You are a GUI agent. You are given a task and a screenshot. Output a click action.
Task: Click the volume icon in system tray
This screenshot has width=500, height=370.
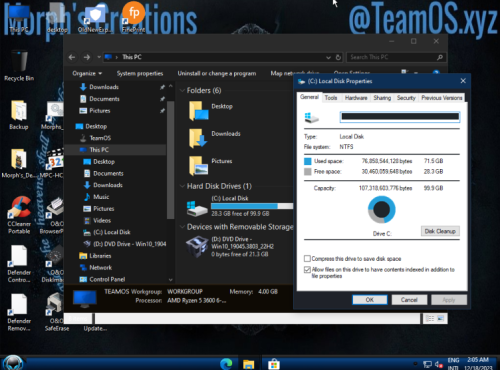pos(438,364)
